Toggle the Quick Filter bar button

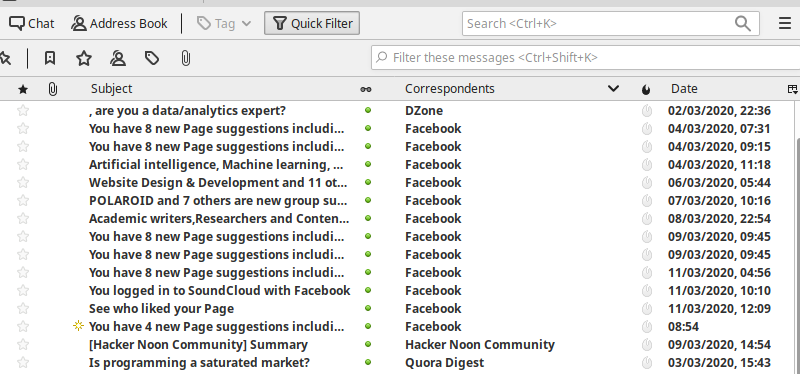pyautogui.click(x=312, y=23)
